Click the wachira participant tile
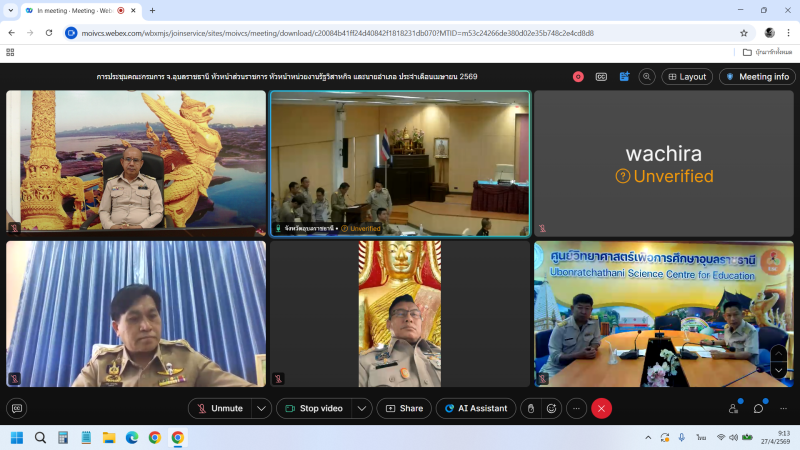The width and height of the screenshot is (800, 450). click(x=663, y=164)
